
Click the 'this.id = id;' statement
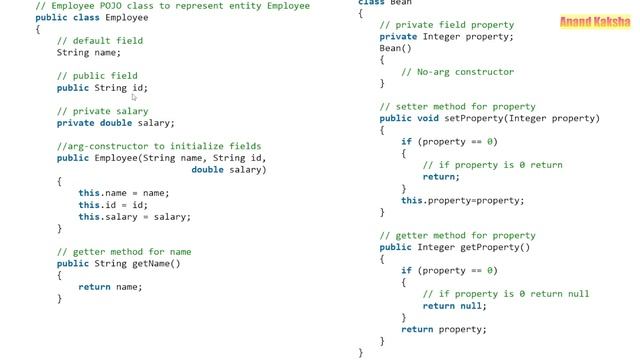coord(113,205)
